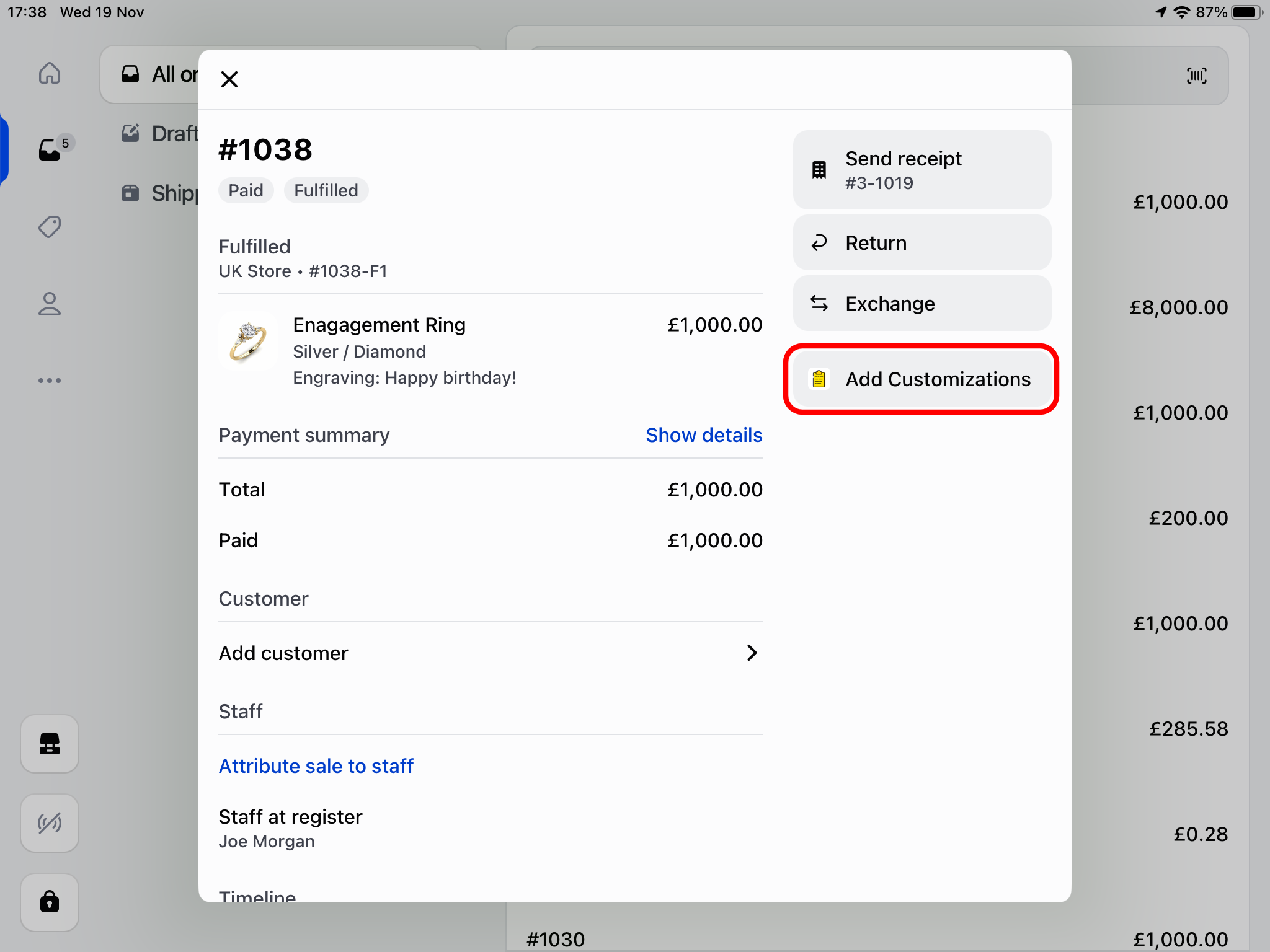Tap the barcode scanner icon
This screenshot has width=1270, height=952.
coord(1196,76)
